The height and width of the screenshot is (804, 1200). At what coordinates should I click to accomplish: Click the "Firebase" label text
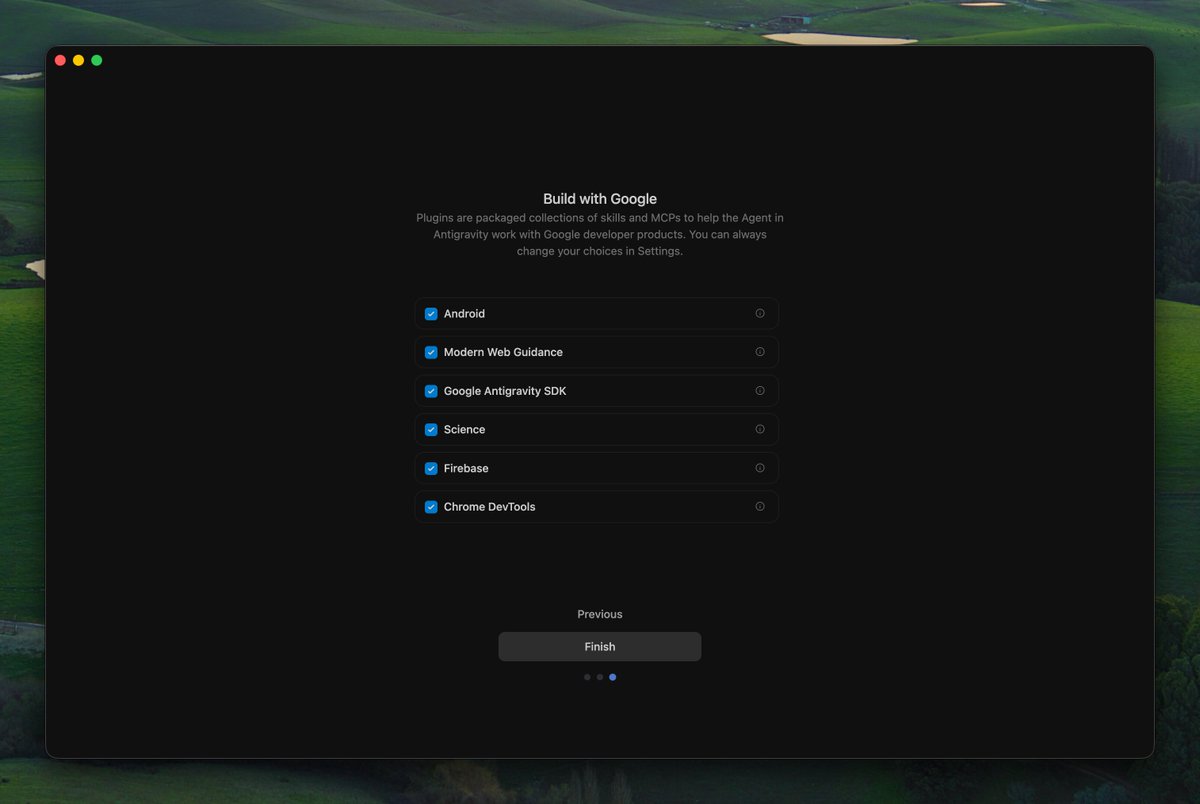(x=466, y=468)
